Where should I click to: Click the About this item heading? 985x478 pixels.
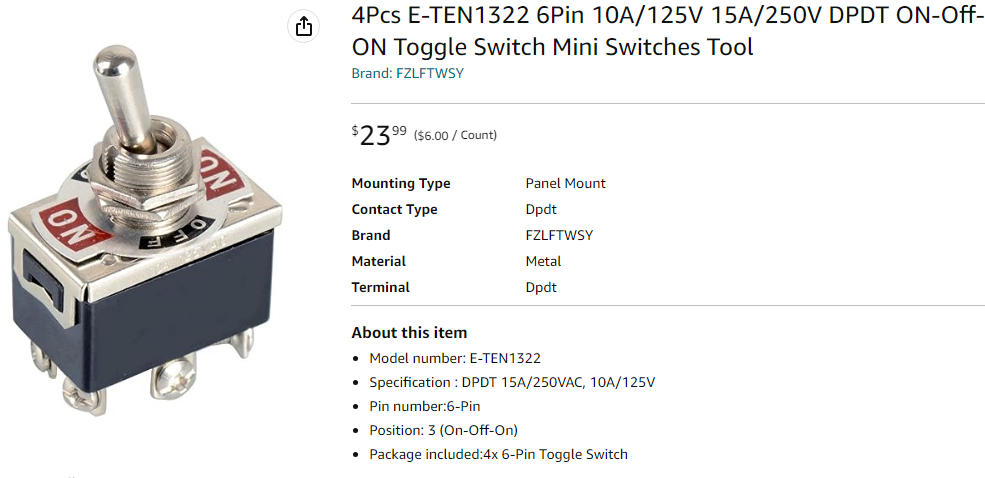click(409, 333)
